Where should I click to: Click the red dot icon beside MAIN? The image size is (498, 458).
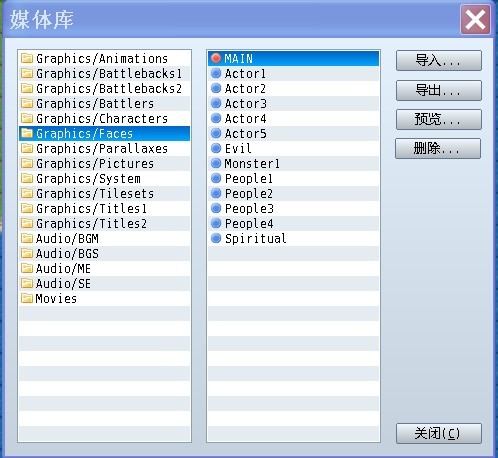216,58
